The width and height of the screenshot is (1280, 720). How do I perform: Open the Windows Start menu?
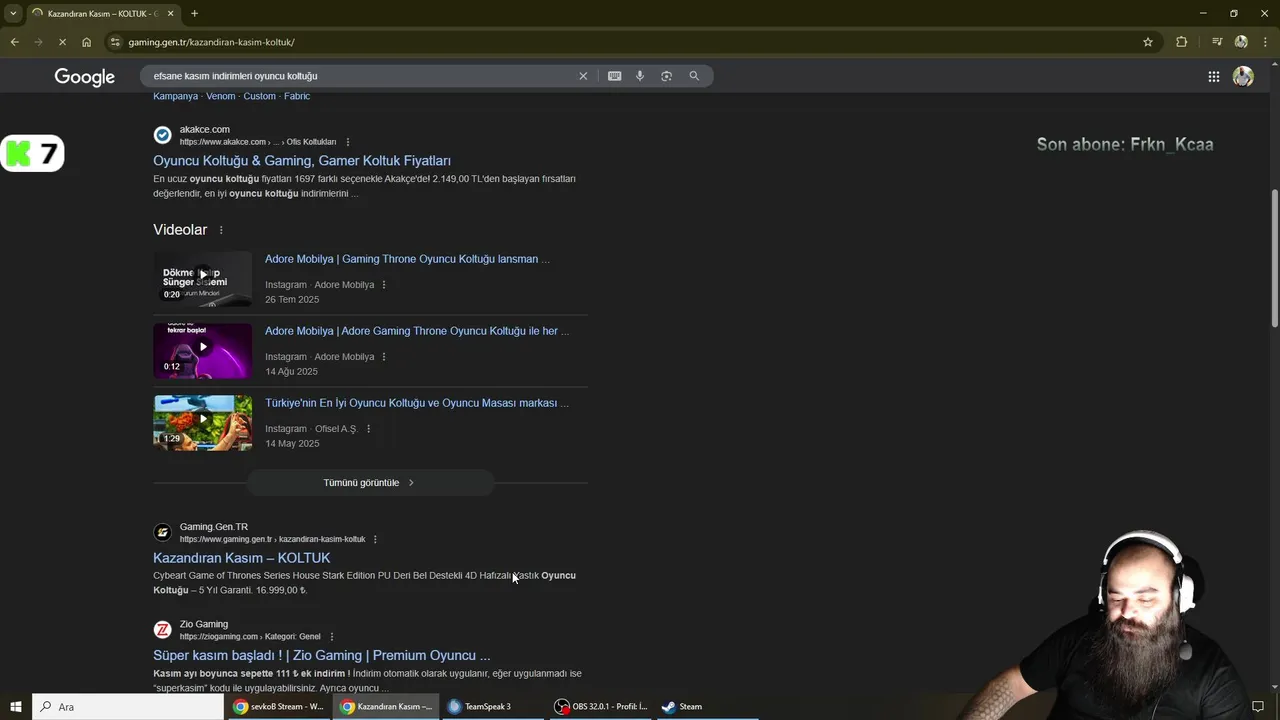click(16, 707)
